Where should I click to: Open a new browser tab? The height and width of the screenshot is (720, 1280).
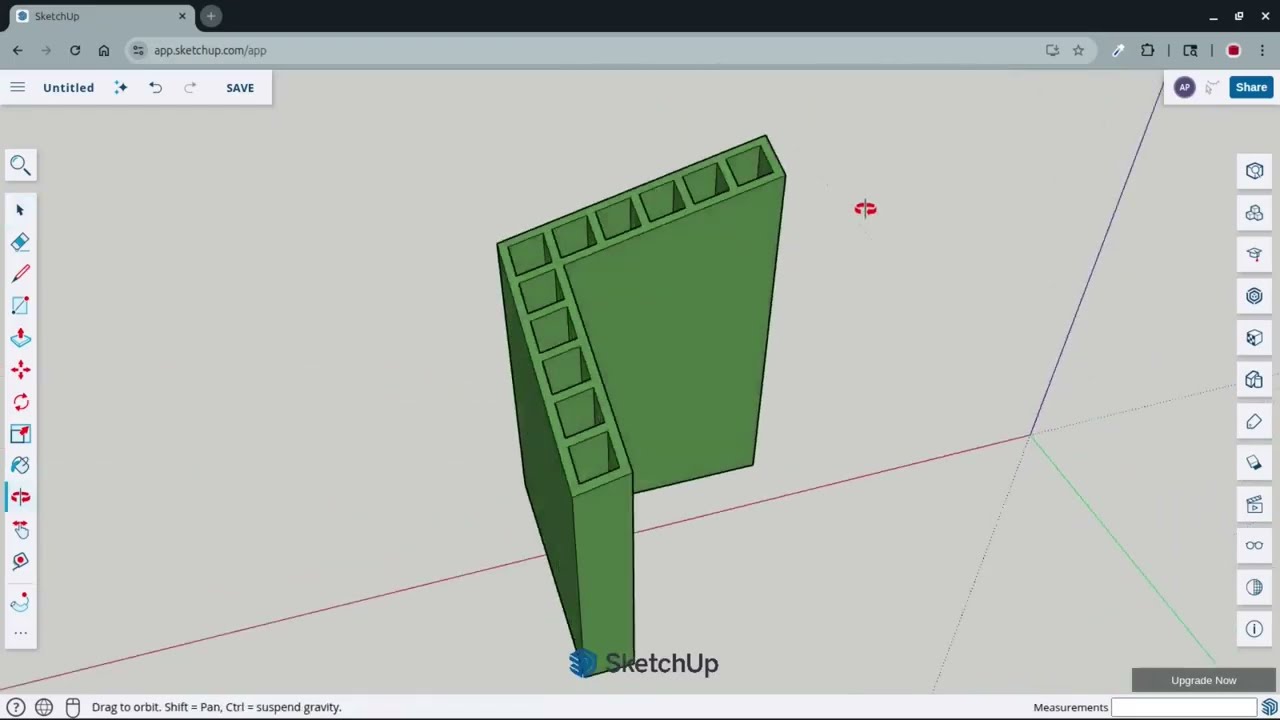pos(211,16)
